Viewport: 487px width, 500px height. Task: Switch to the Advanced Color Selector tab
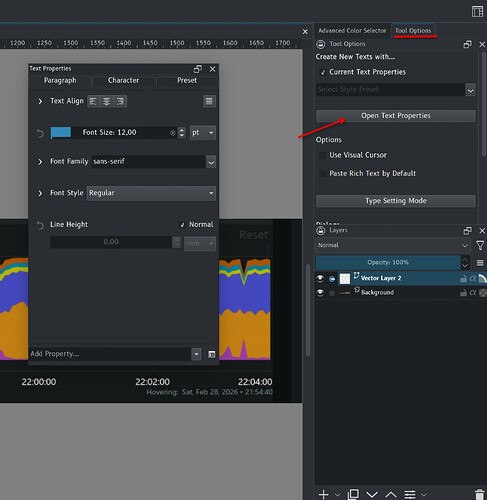point(352,31)
